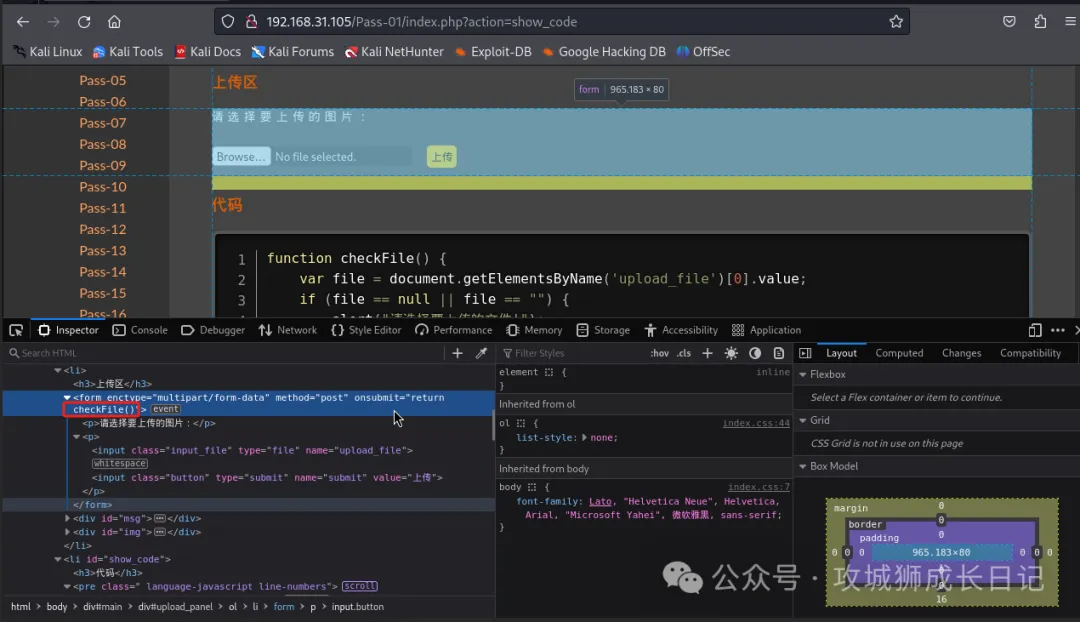Click the element picker icon in DevTools

(x=17, y=330)
